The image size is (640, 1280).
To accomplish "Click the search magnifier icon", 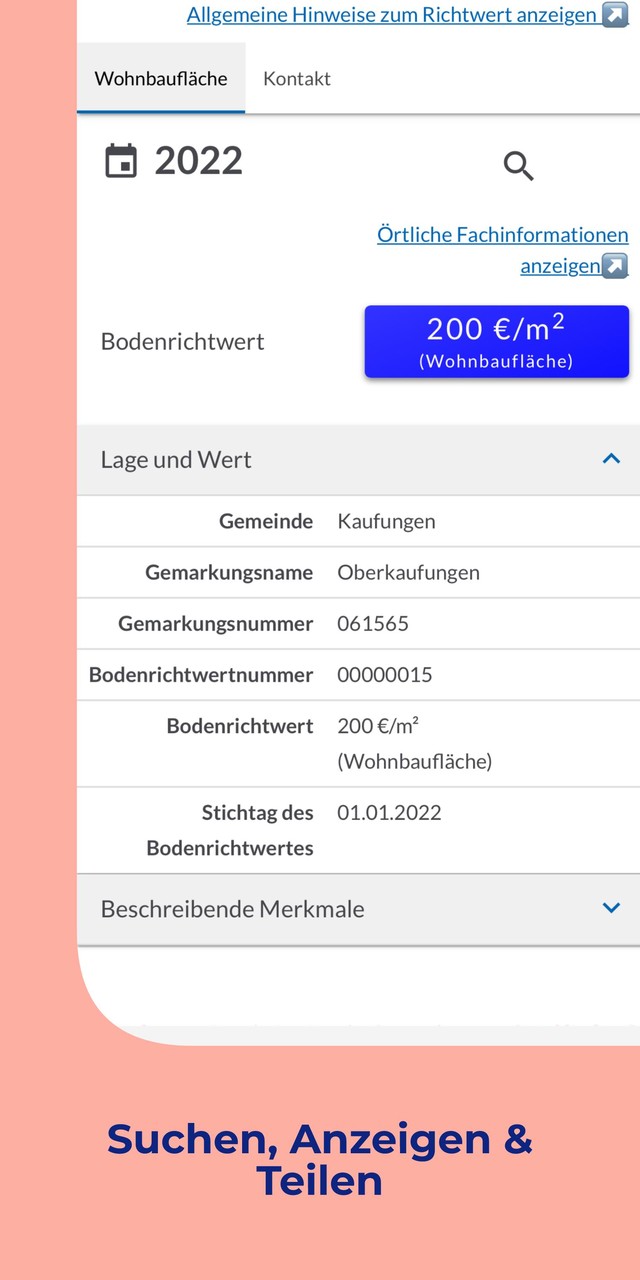I will [518, 166].
